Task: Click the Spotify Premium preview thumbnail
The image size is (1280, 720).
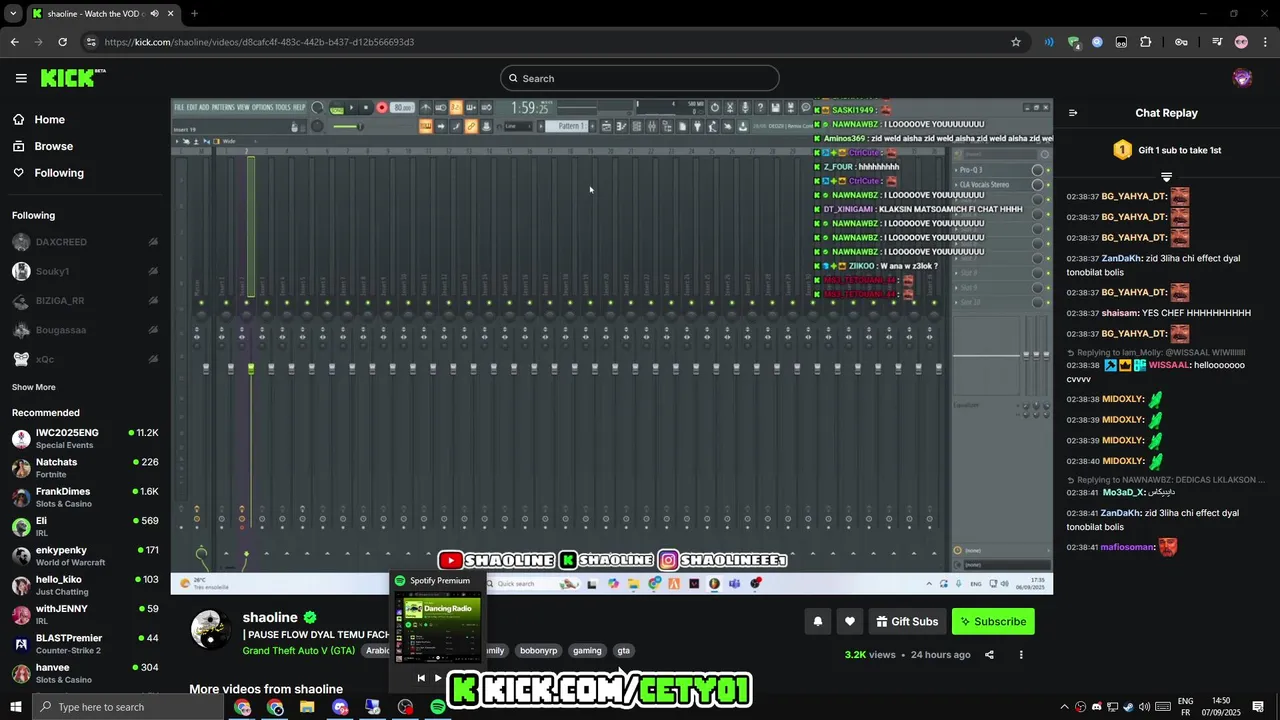Action: 437,628
